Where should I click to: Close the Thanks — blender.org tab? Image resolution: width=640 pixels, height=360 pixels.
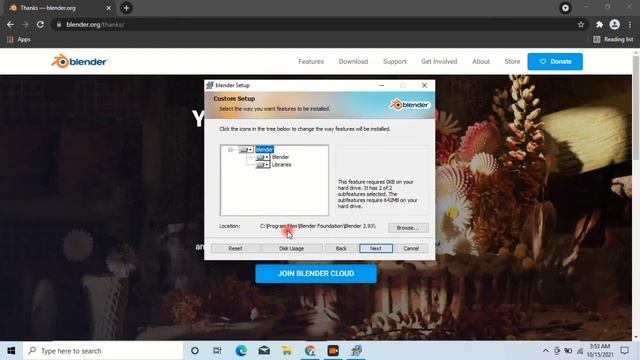point(109,8)
